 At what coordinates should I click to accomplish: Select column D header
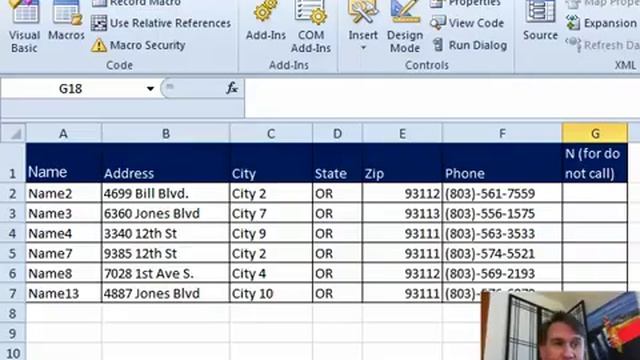point(337,133)
